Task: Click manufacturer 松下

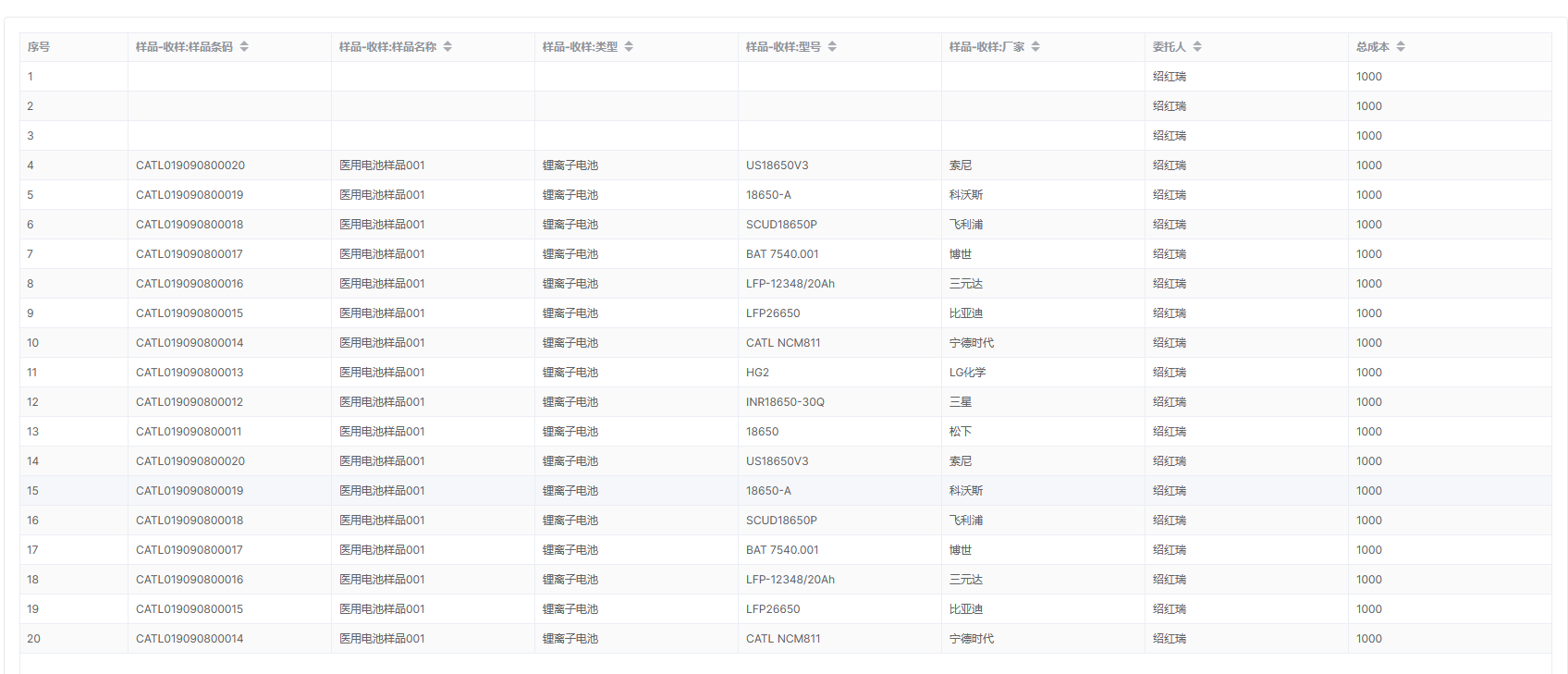Action: (961, 432)
